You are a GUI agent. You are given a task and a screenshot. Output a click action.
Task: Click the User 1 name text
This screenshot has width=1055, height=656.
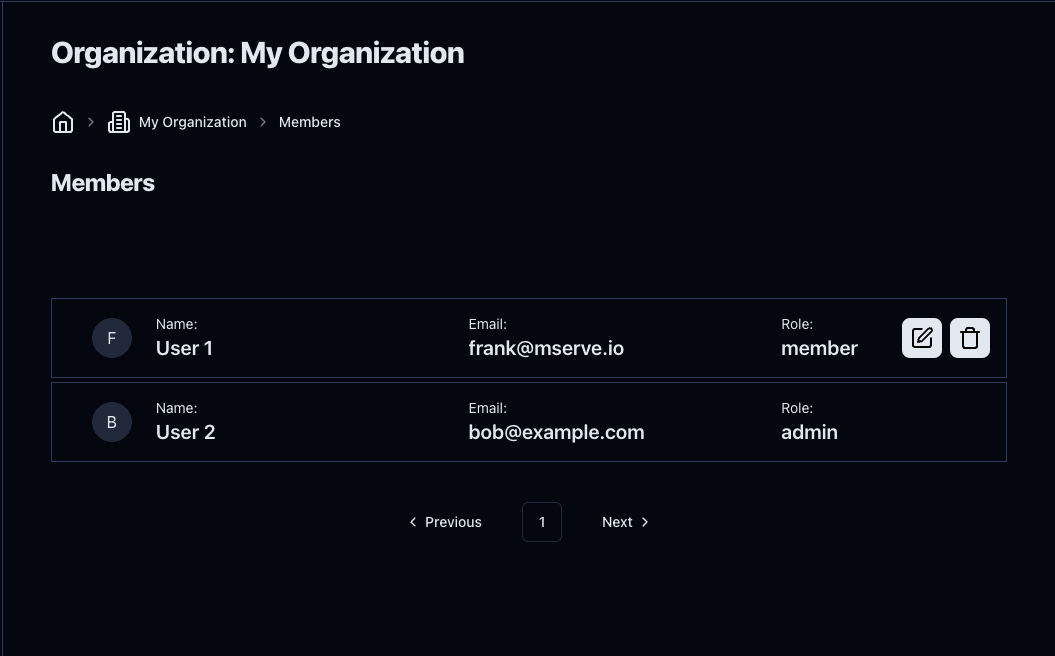184,348
